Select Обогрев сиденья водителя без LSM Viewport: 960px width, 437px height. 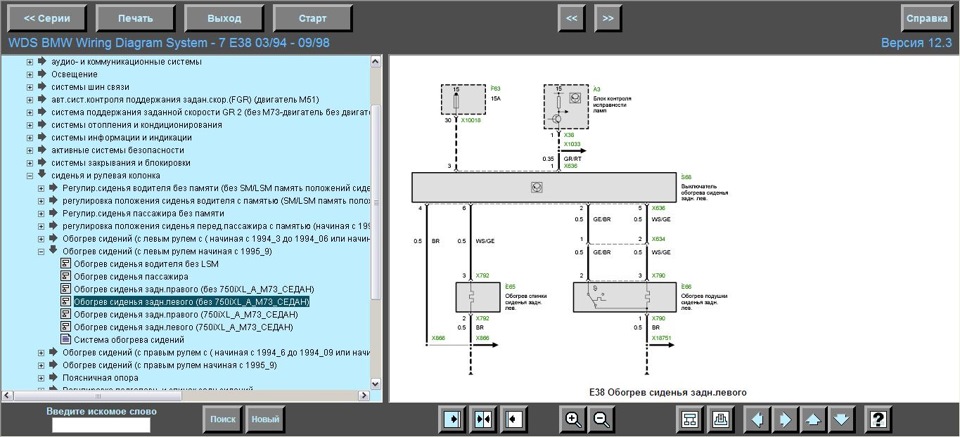[146, 264]
